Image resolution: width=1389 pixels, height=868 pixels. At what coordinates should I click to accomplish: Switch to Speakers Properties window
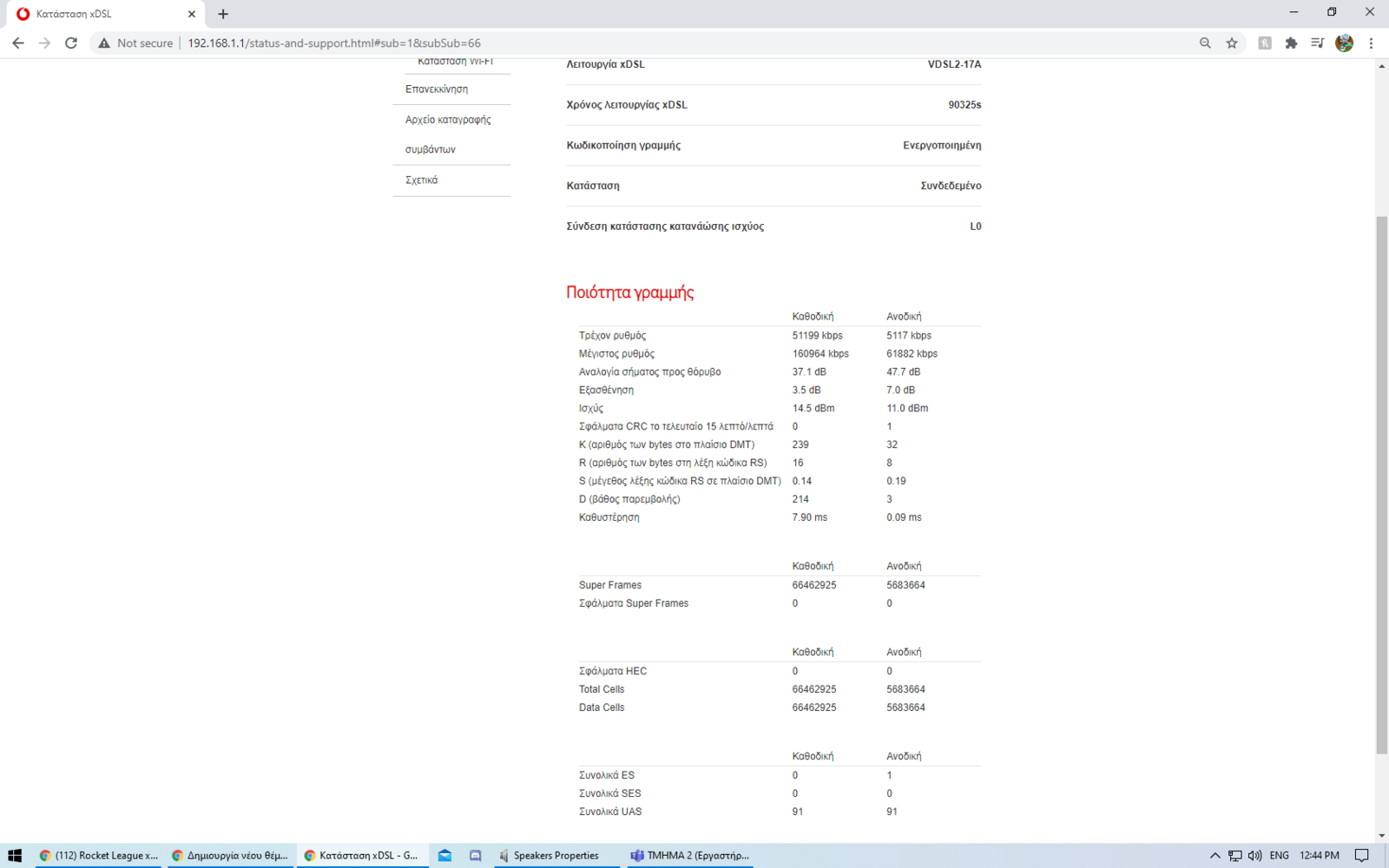(x=556, y=855)
